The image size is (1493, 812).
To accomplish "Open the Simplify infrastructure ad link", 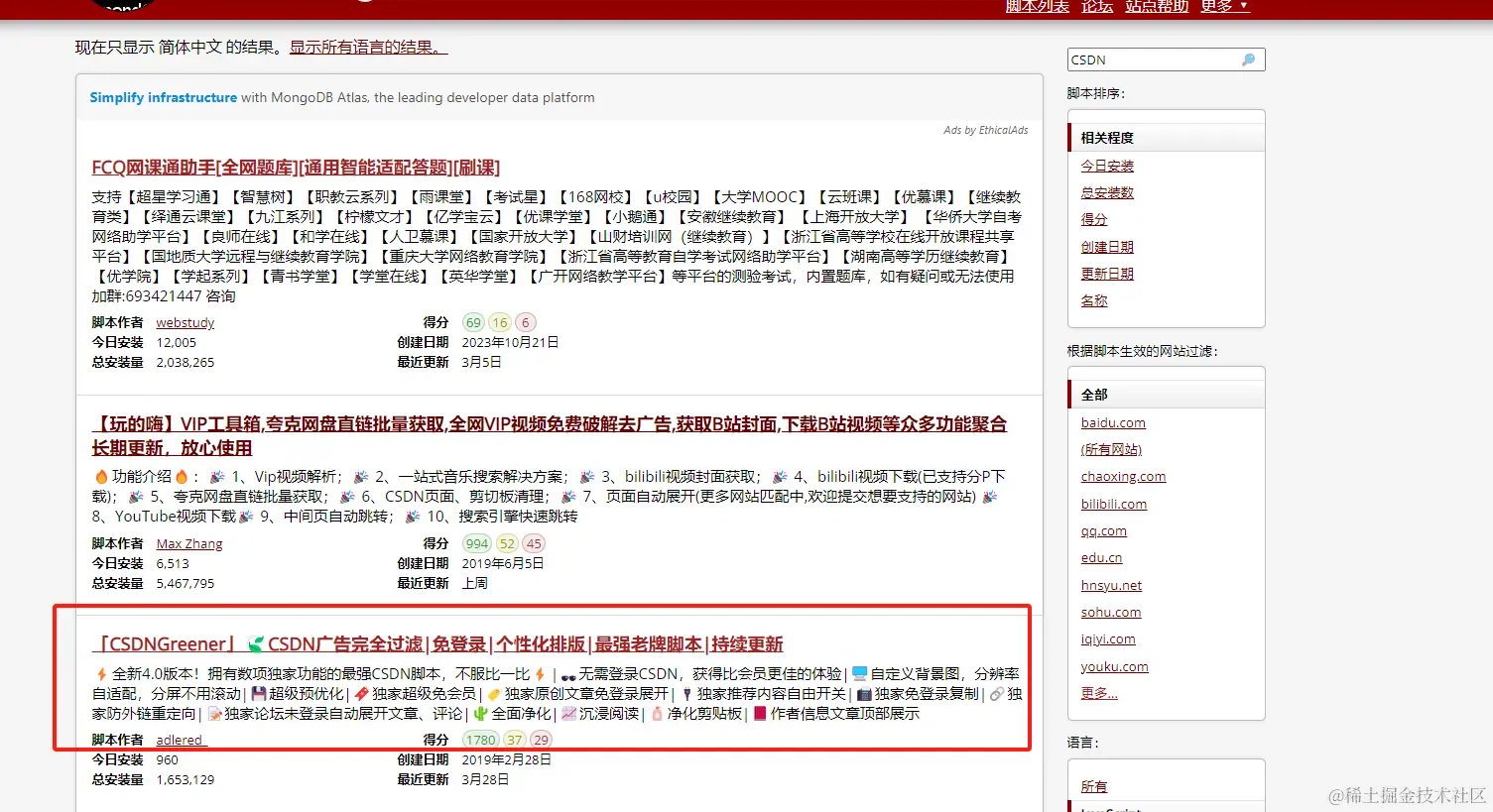I will [164, 97].
